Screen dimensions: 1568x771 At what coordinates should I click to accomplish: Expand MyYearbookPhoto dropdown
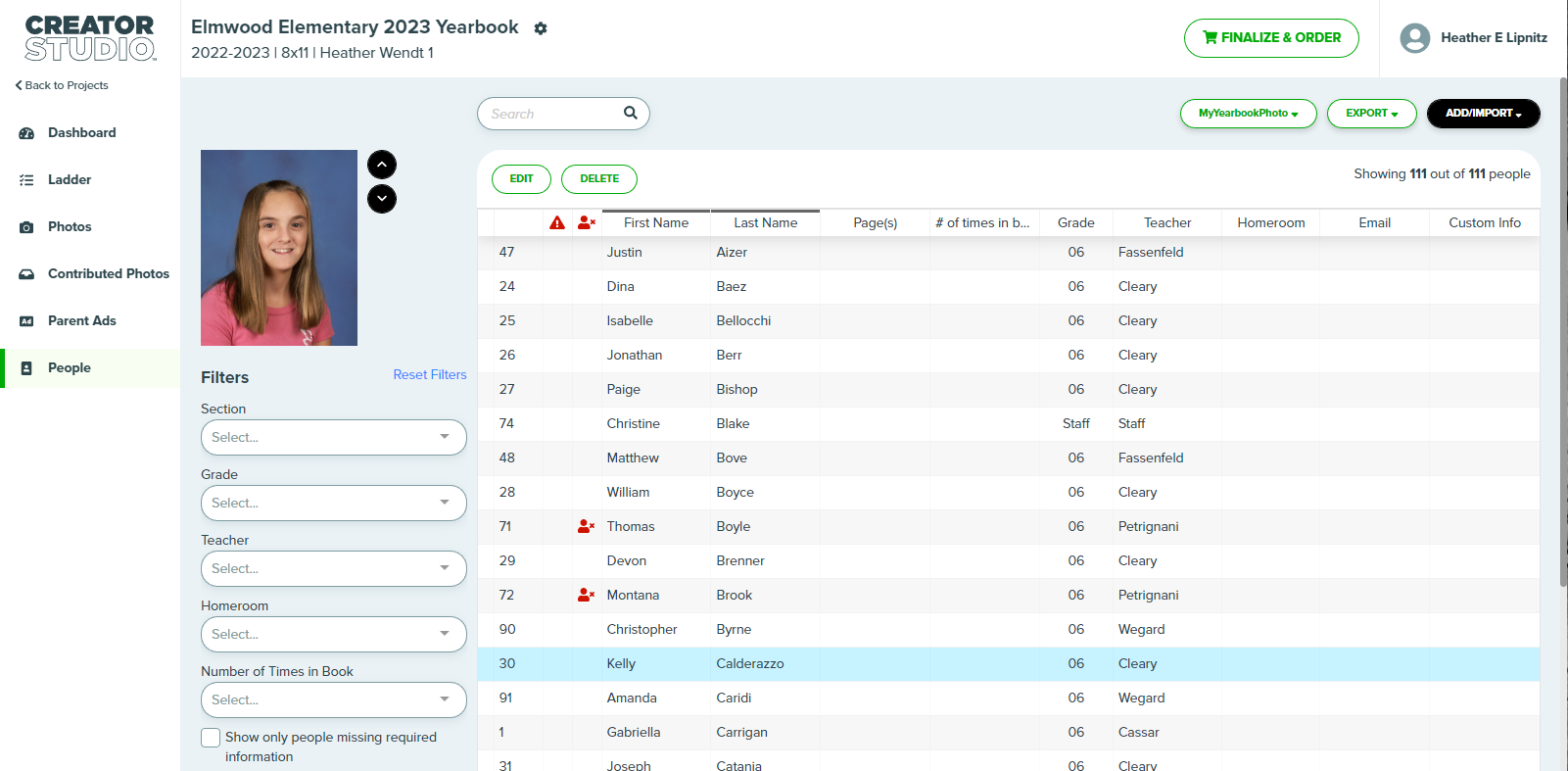point(1249,114)
